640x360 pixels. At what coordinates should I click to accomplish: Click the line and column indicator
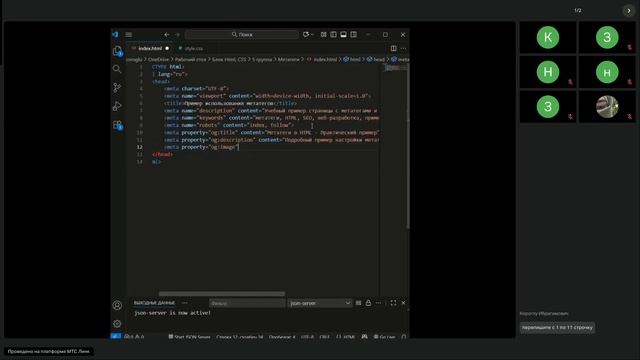click(240, 337)
